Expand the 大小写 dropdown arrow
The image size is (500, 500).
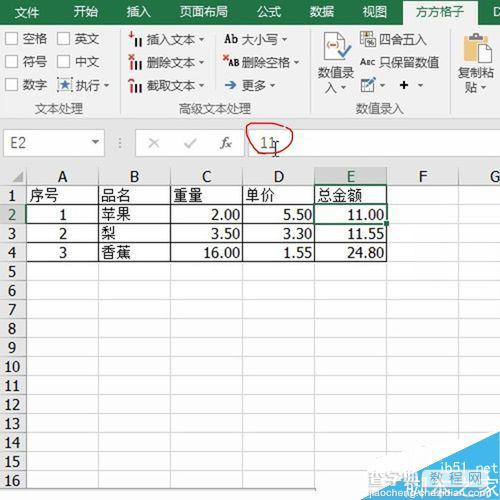284,40
